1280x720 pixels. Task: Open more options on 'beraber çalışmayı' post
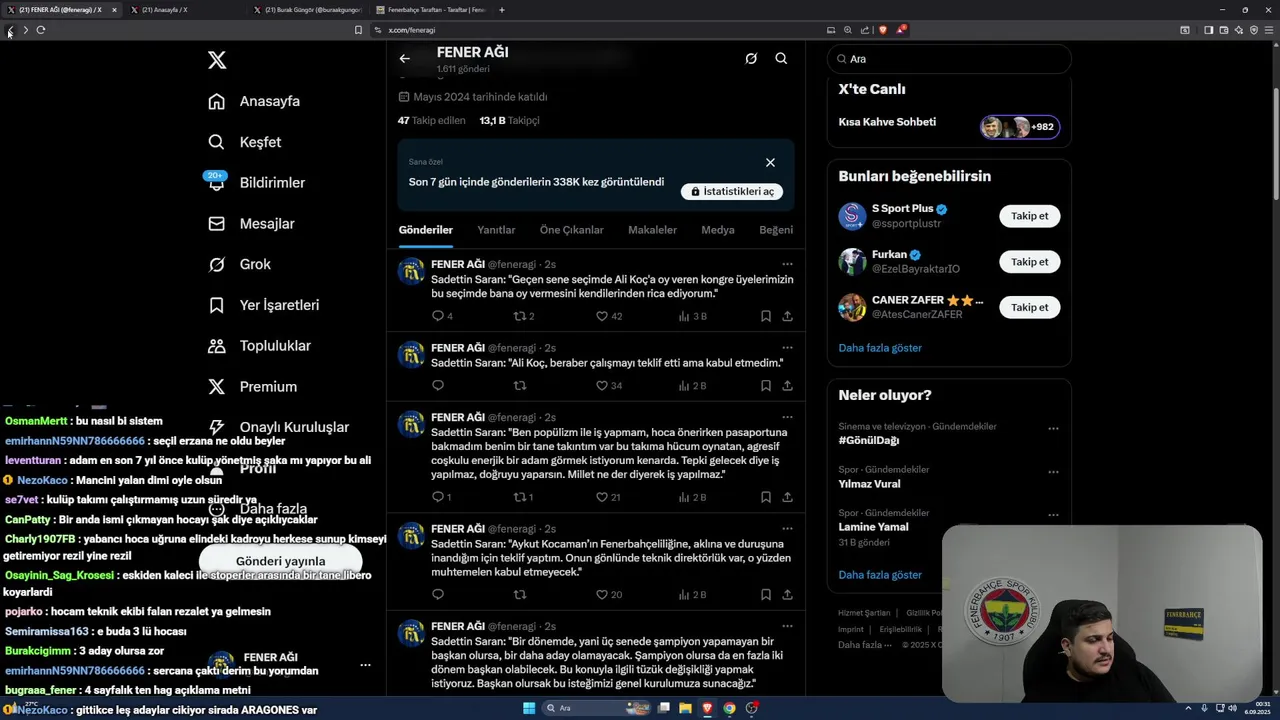(787, 348)
